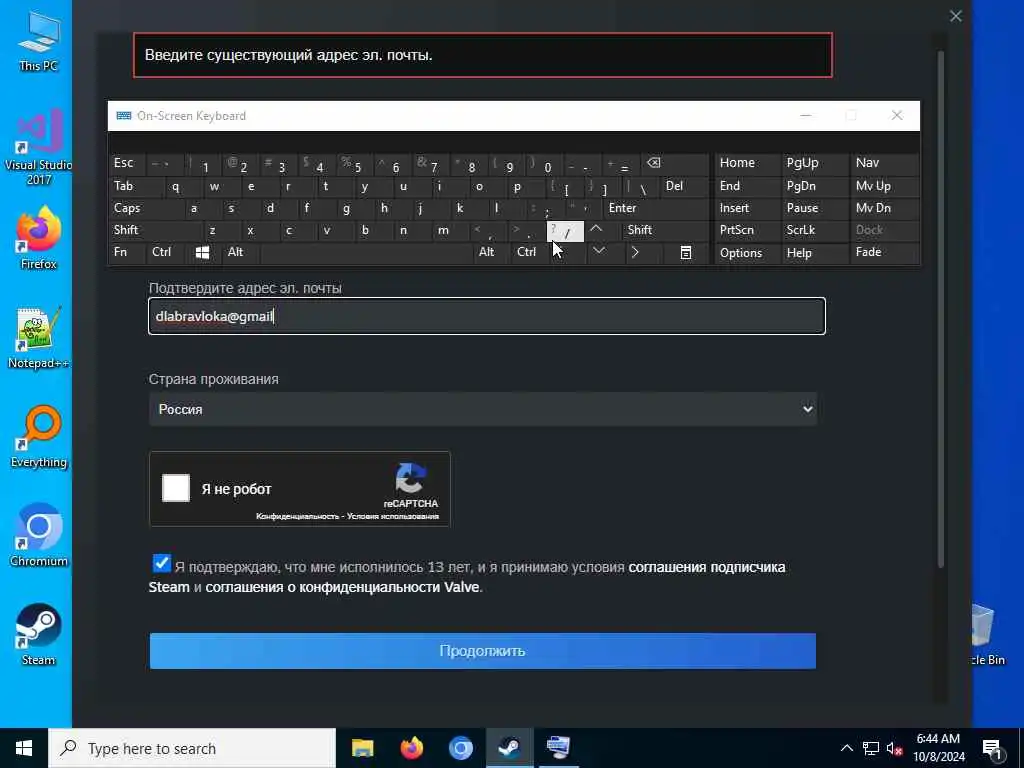Click the Help key on keyboard
1024x768 pixels.
[x=815, y=253]
